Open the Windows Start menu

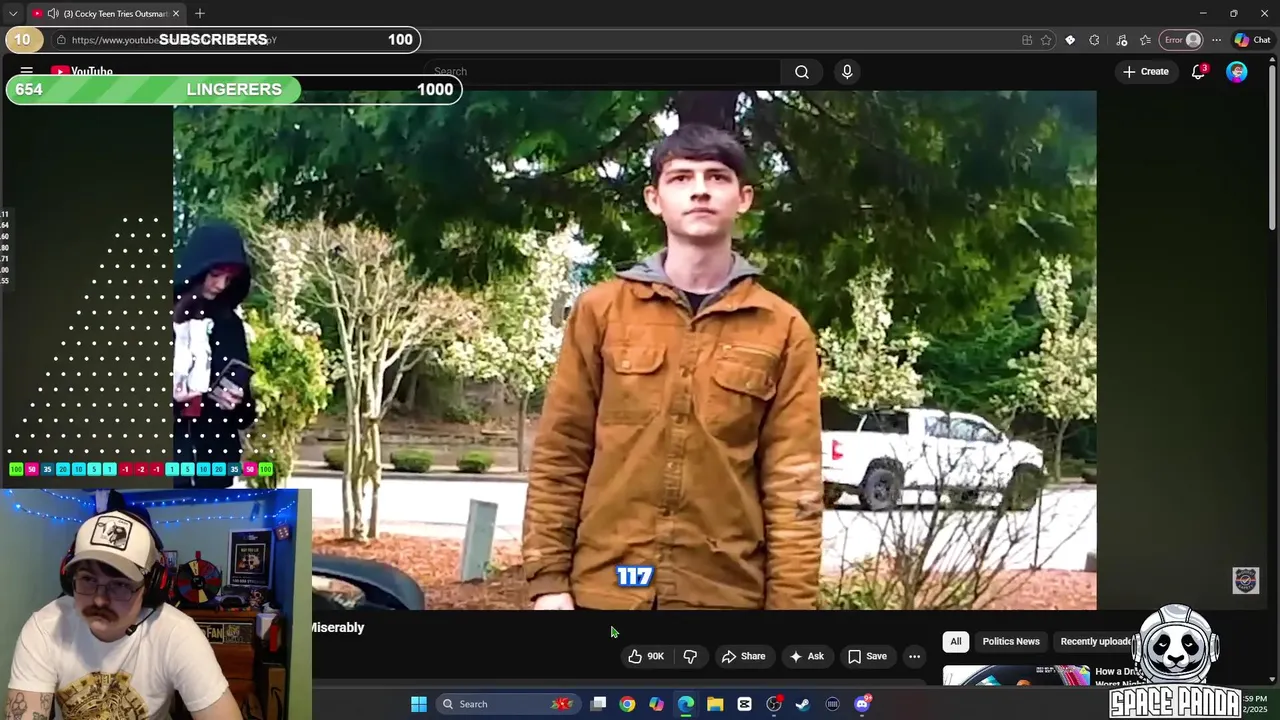click(419, 704)
